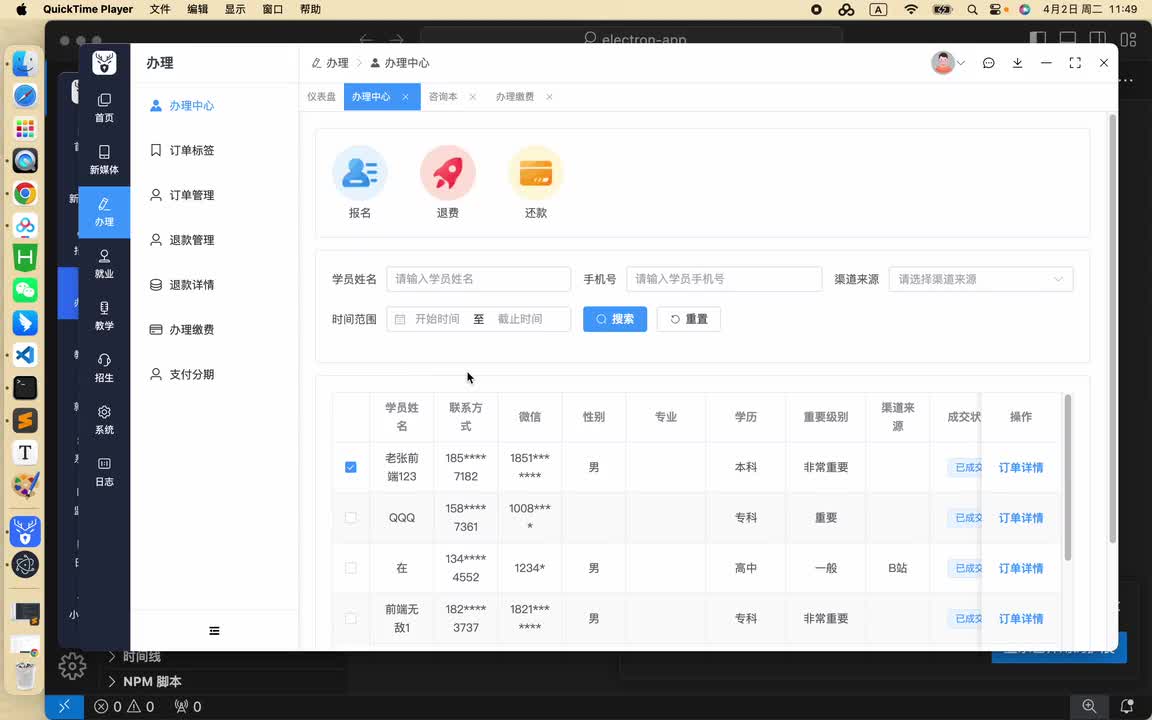Open Chrome from the Dock

pyautogui.click(x=25, y=193)
